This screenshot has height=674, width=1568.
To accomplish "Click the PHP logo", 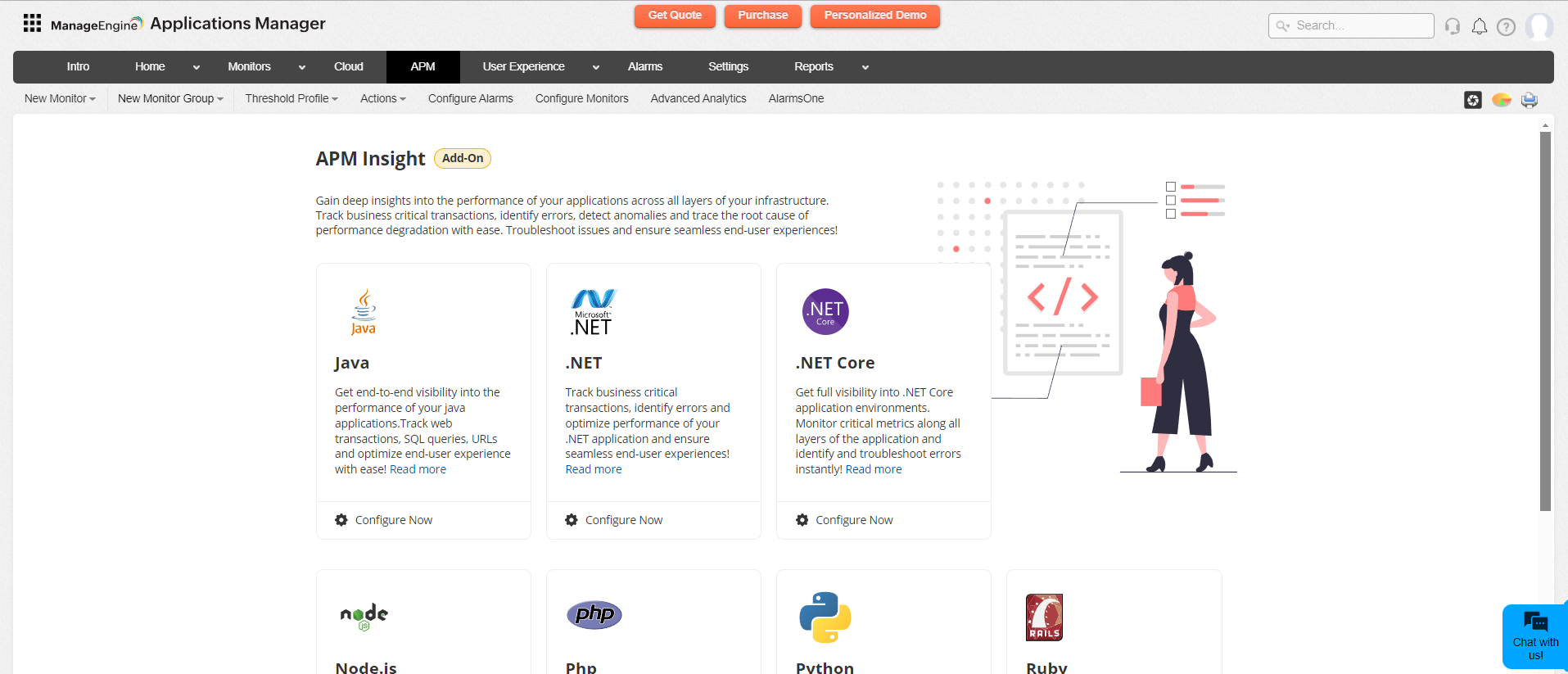I will (x=594, y=614).
